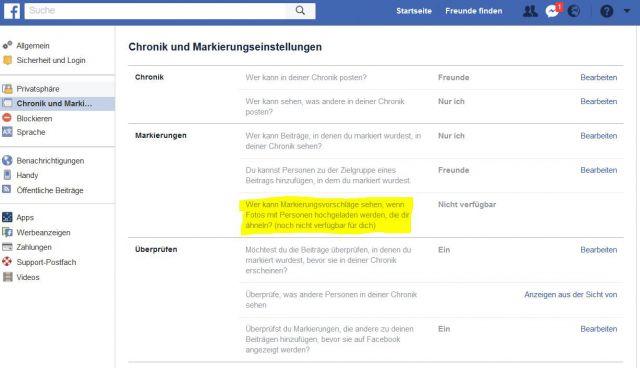Open Zahlungen settings

tap(34, 247)
